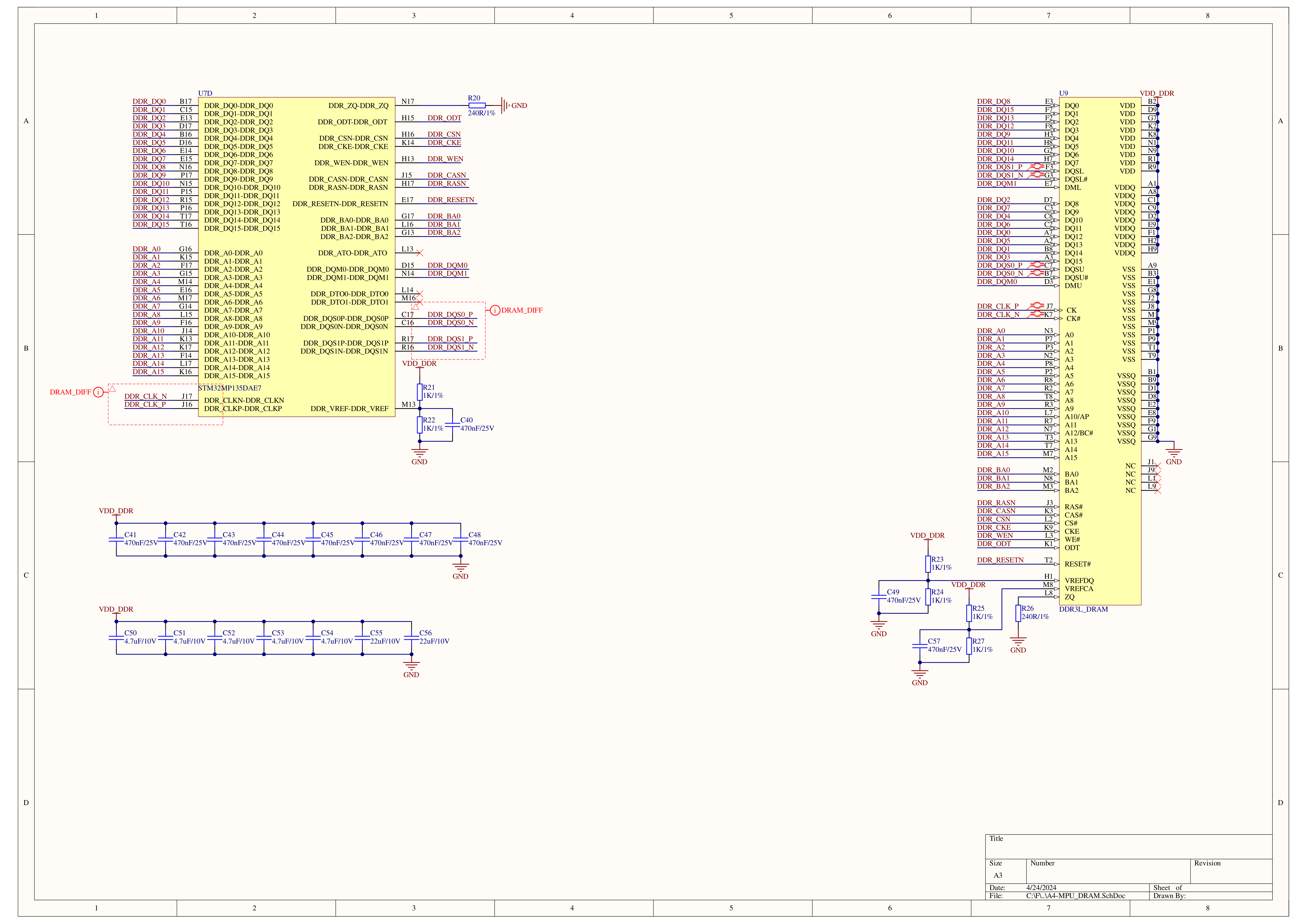The image size is (1308, 924).
Task: Select capacitor C41 in the 470nF row
Action: pos(116,539)
